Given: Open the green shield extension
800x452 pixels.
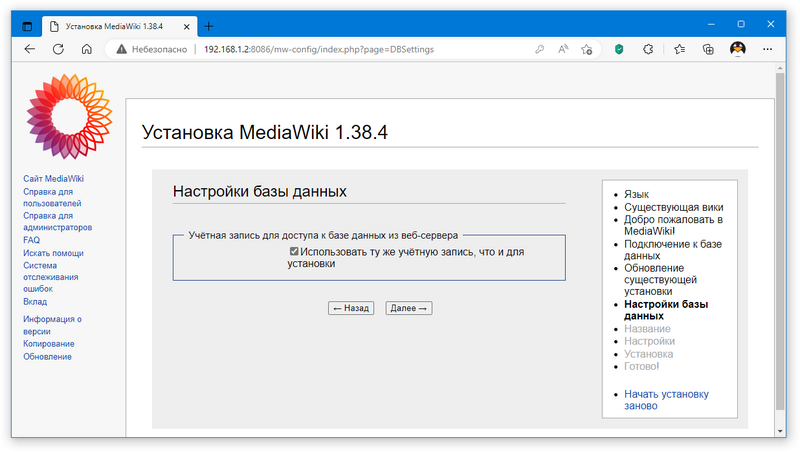Looking at the screenshot, I should click(x=619, y=49).
